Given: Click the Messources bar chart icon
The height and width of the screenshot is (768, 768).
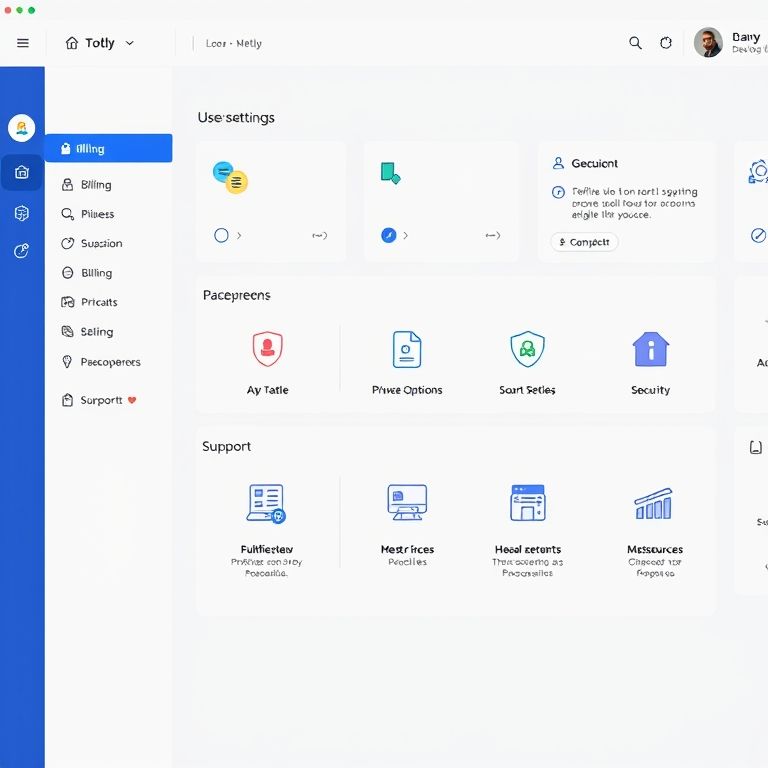Looking at the screenshot, I should pos(654,504).
